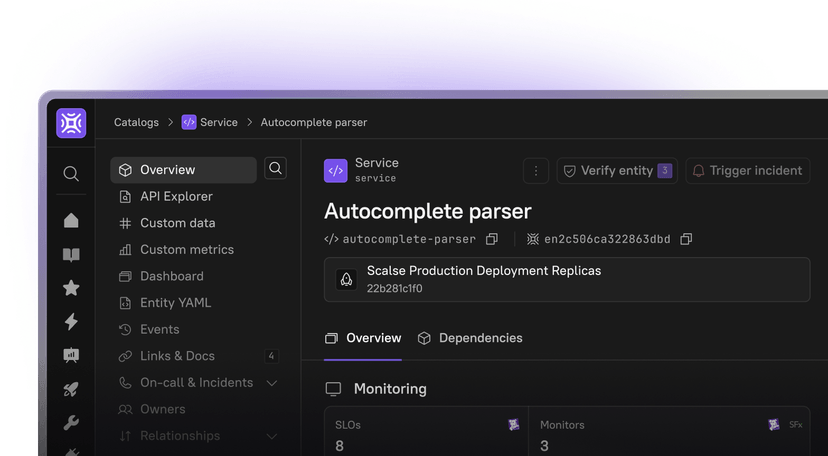
Task: Open the Scalse Production Deployment Replicas card
Action: tap(567, 280)
